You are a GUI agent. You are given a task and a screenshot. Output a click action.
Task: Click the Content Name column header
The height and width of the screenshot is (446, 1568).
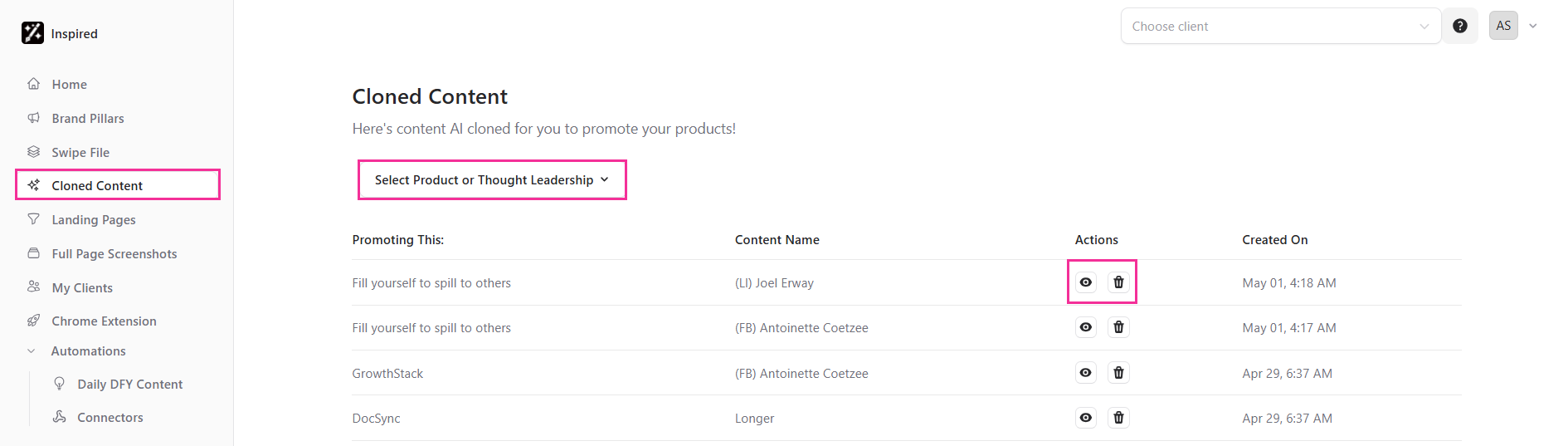tap(777, 240)
